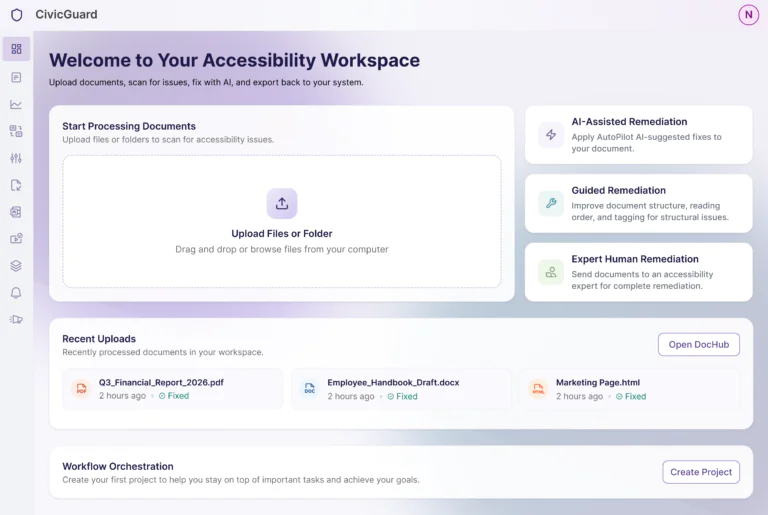Click Fixed status on Employee_Handbook_Draft.docx
Screen dimensions: 768x515
pyautogui.click(x=402, y=396)
